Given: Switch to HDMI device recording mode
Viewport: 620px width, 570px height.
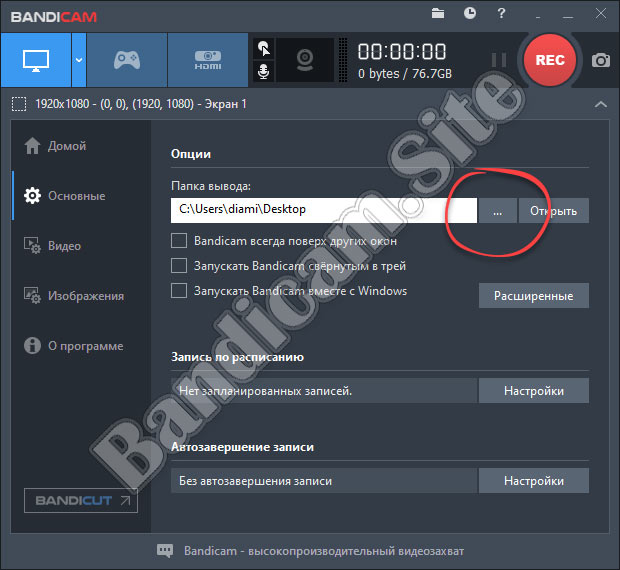Looking at the screenshot, I should coord(208,60).
